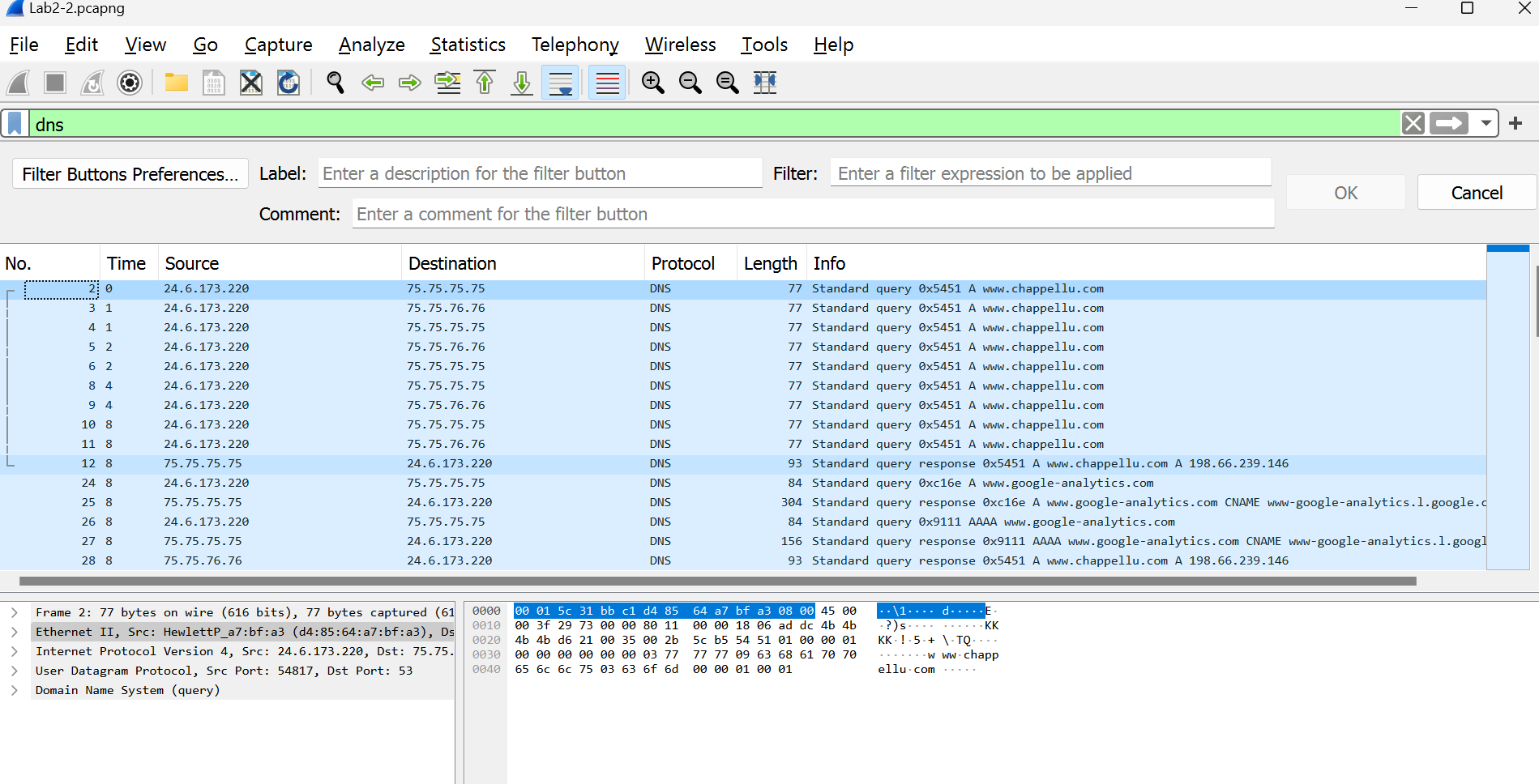Add a filter button with plus icon
This screenshot has height=784, width=1539.
[1515, 123]
